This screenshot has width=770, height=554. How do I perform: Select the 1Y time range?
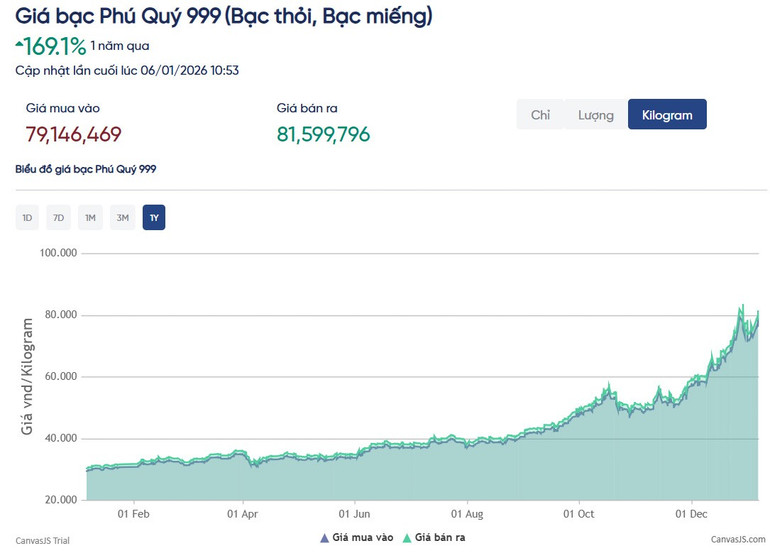[x=154, y=218]
